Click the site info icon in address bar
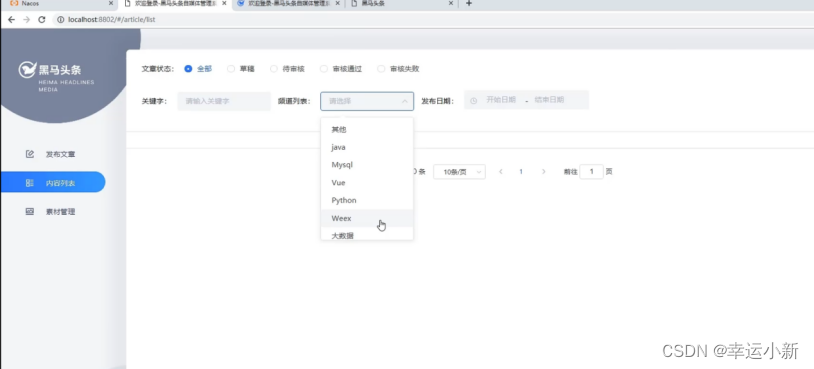Image resolution: width=814 pixels, height=369 pixels. (x=60, y=20)
